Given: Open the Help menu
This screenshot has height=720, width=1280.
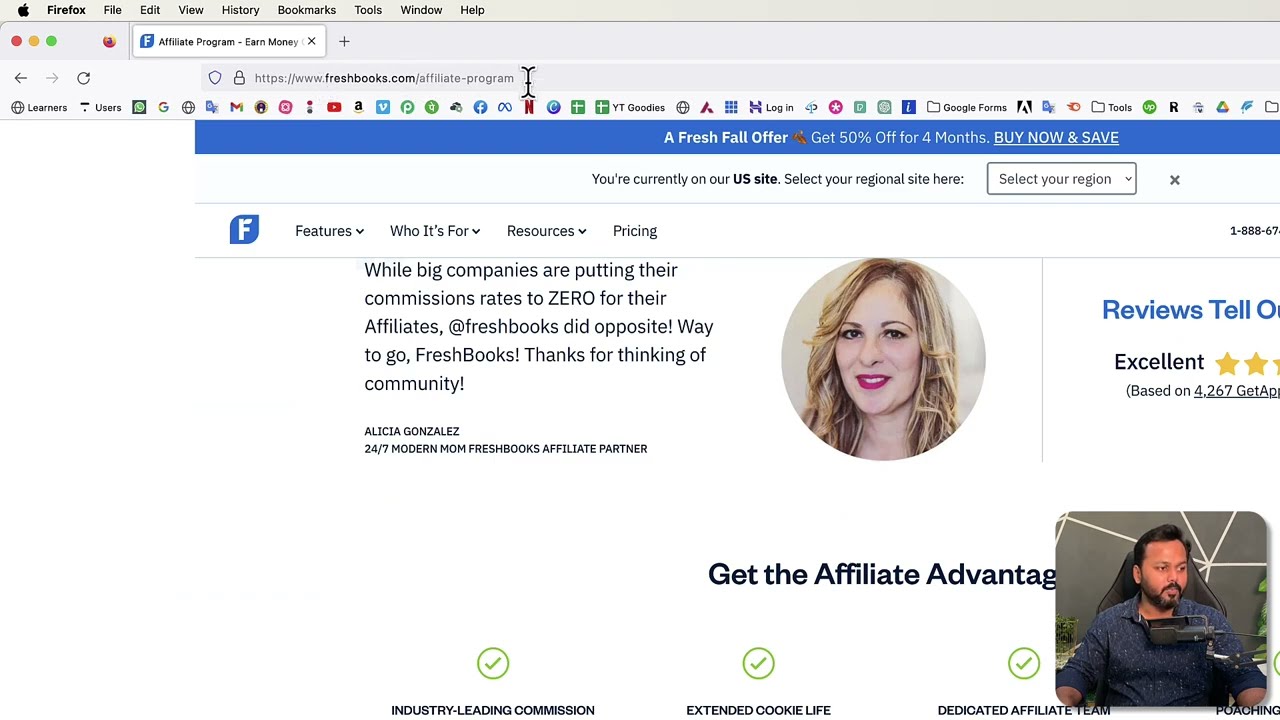Looking at the screenshot, I should tap(472, 10).
